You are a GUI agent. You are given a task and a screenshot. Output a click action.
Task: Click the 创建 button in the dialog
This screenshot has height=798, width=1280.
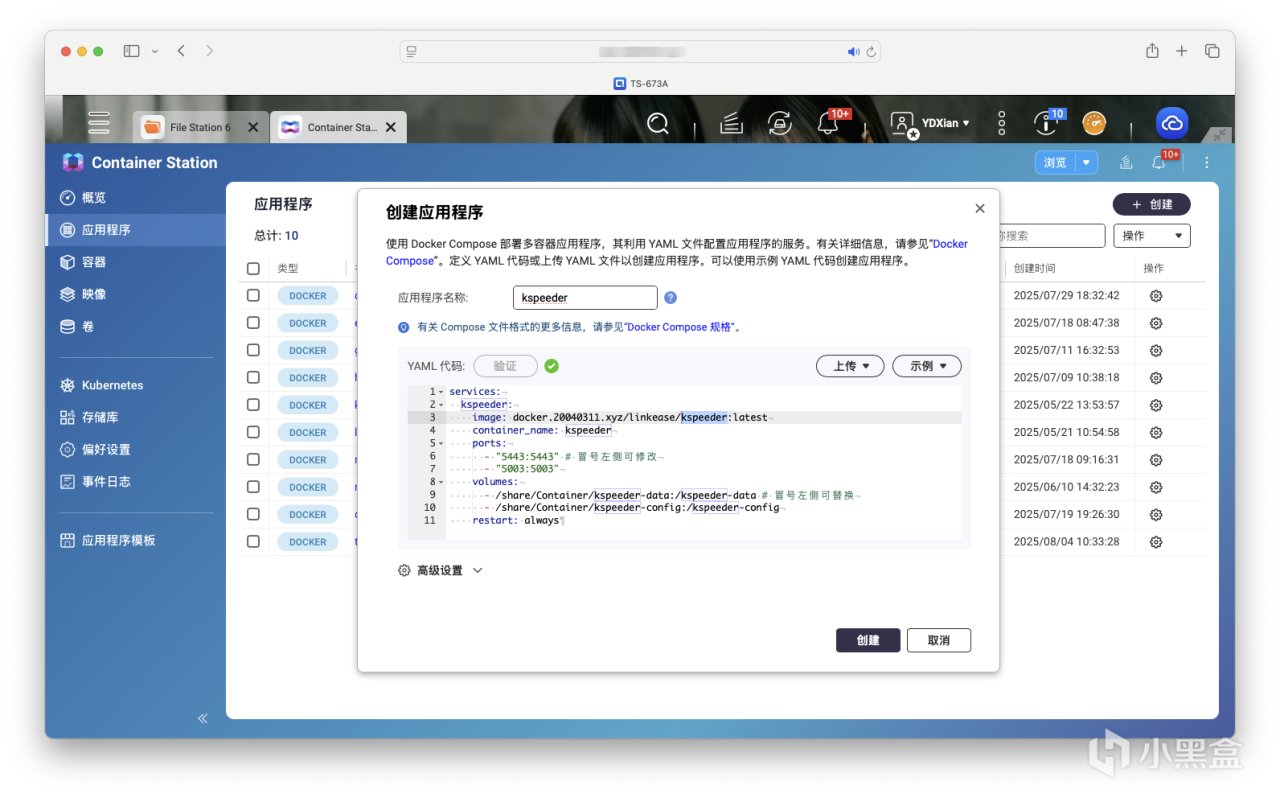(868, 640)
